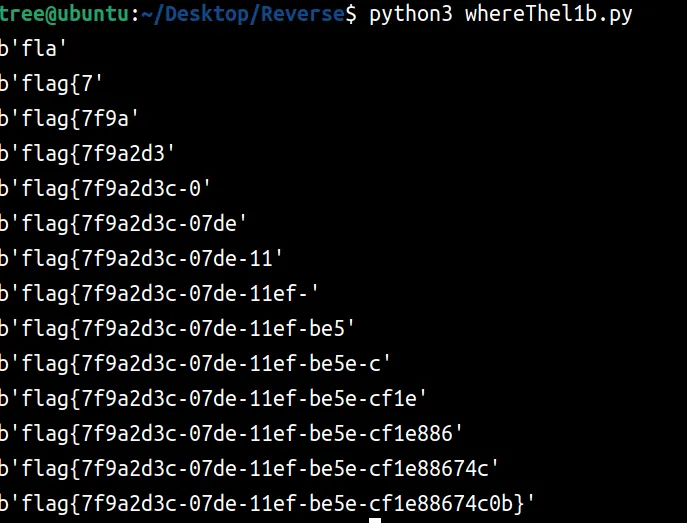Click the output line b'flag{7f9a2d3c-0'
The width and height of the screenshot is (687, 523).
[105, 188]
